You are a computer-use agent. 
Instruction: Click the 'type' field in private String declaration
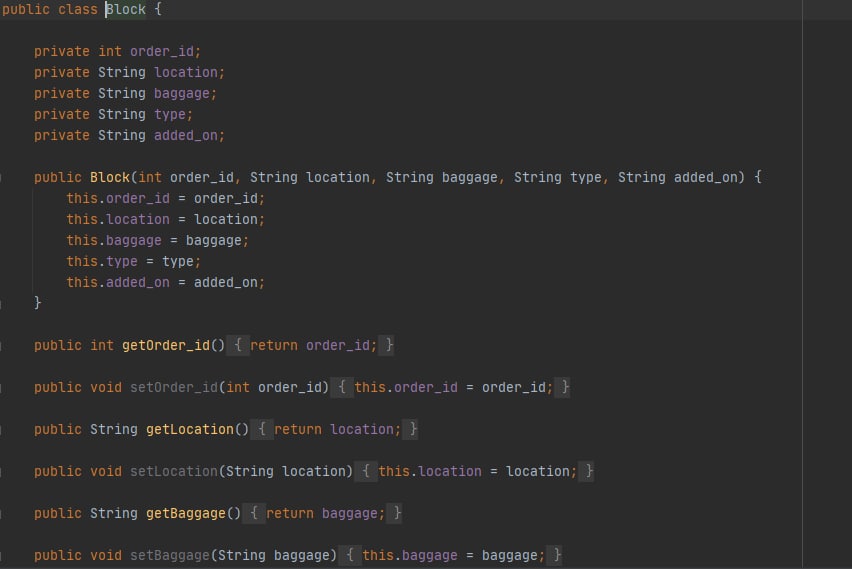click(x=170, y=115)
